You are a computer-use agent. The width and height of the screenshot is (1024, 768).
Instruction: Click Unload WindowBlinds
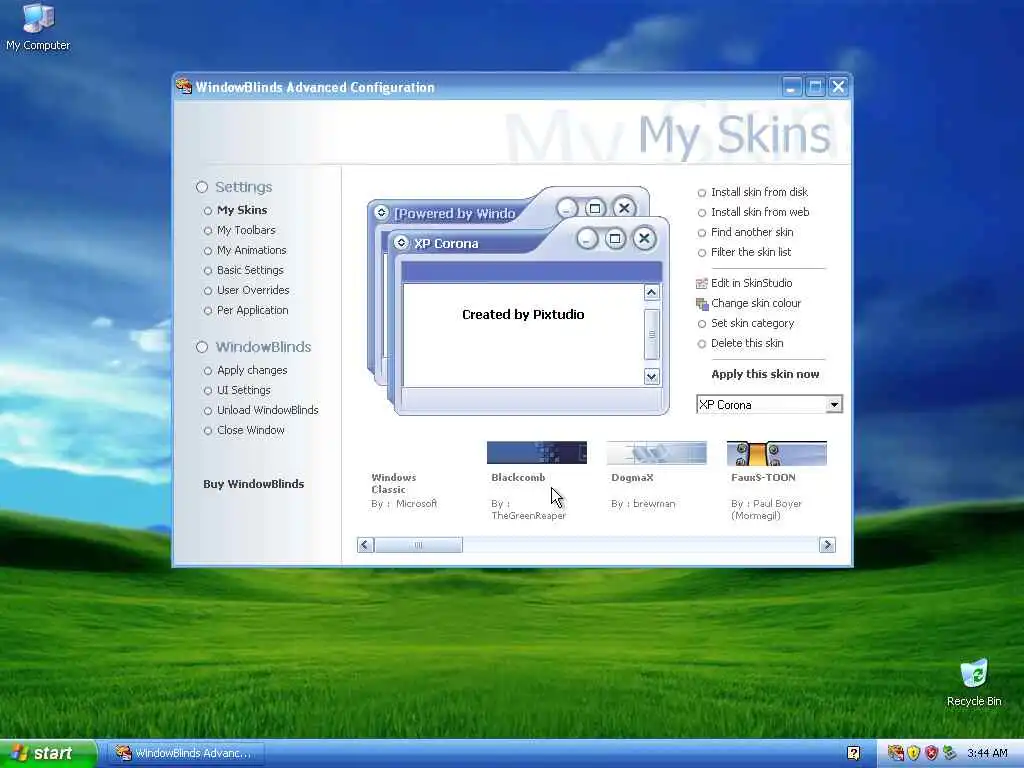pyautogui.click(x=268, y=410)
